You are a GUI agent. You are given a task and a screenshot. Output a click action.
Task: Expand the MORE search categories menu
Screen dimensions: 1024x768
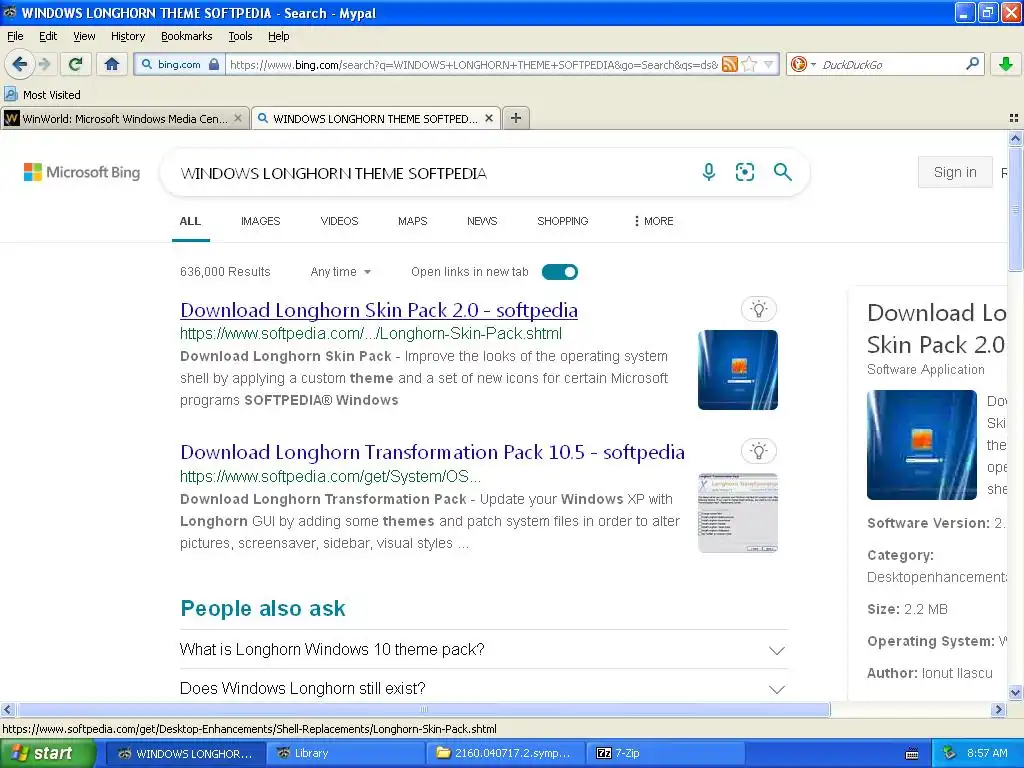click(653, 221)
